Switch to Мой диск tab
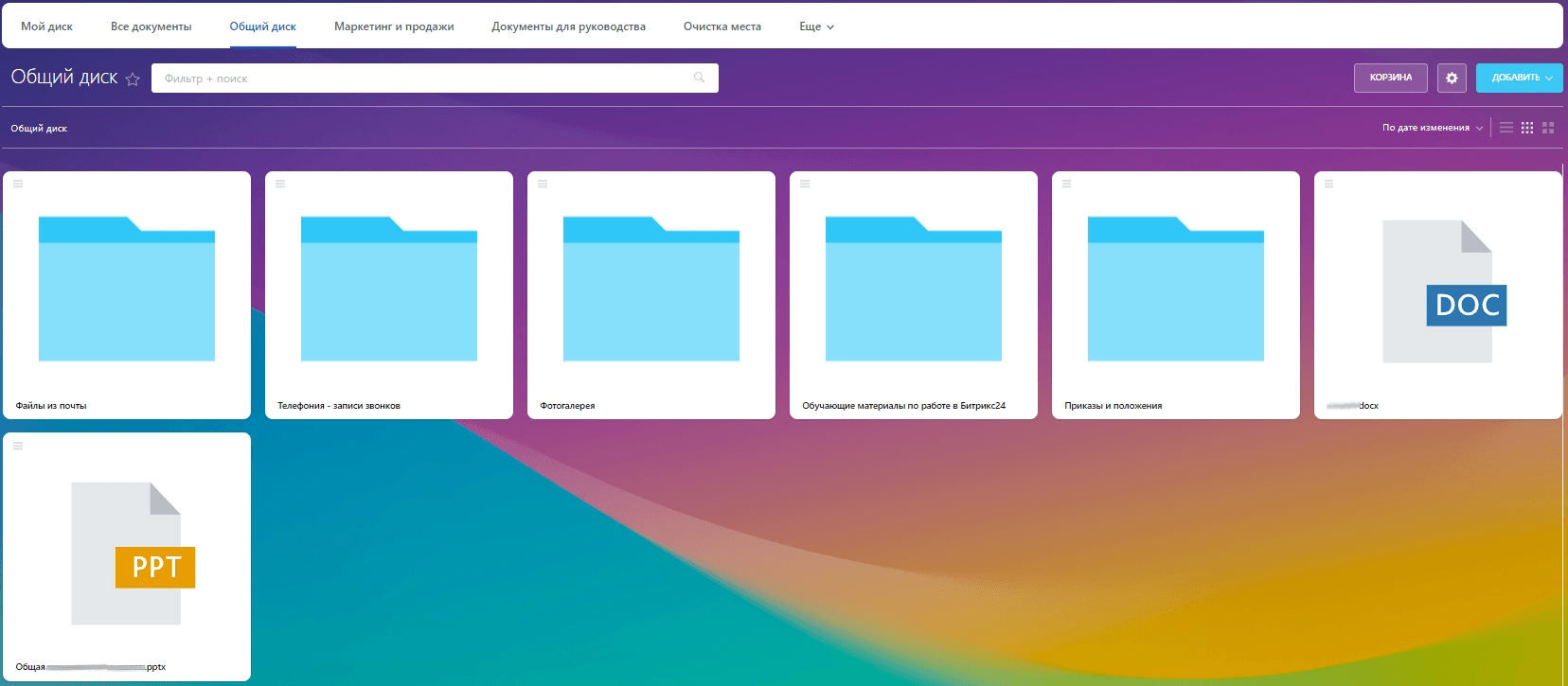 [47, 26]
